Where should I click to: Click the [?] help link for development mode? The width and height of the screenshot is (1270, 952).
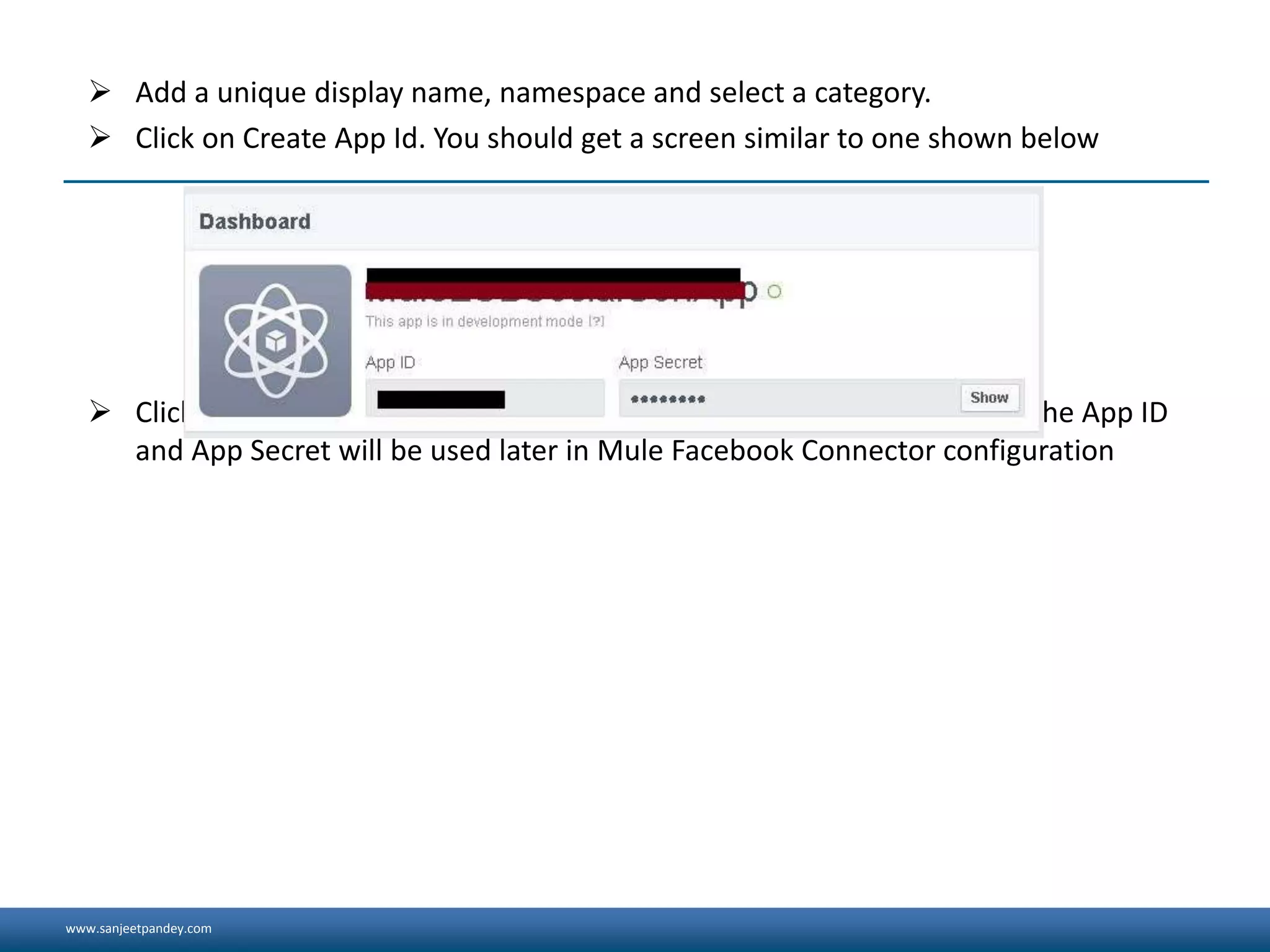pos(596,321)
